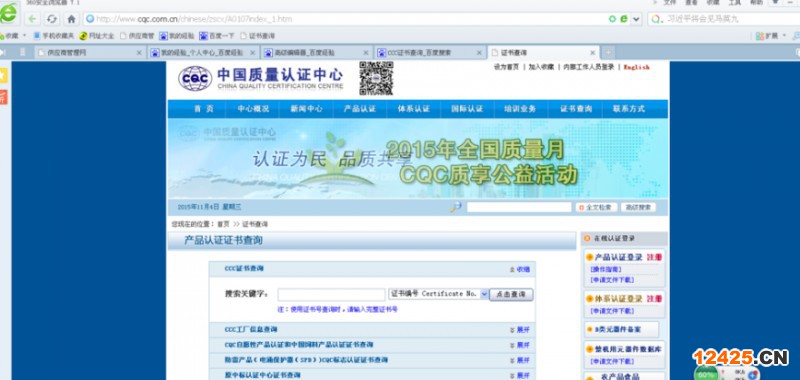
Task: Click the magnifier search icon on site
Action: [x=456, y=207]
